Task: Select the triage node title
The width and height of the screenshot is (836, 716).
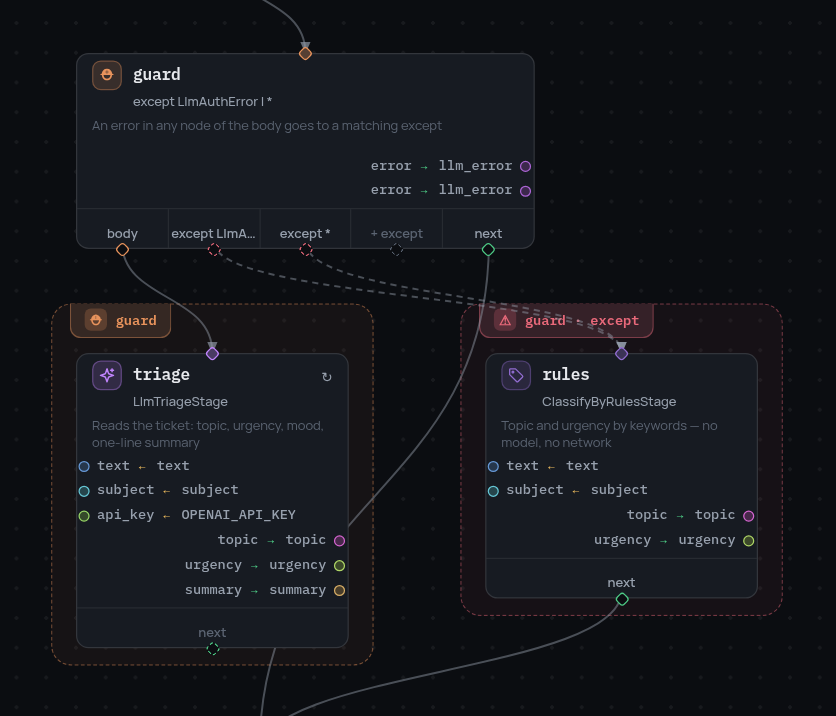Action: coord(162,374)
